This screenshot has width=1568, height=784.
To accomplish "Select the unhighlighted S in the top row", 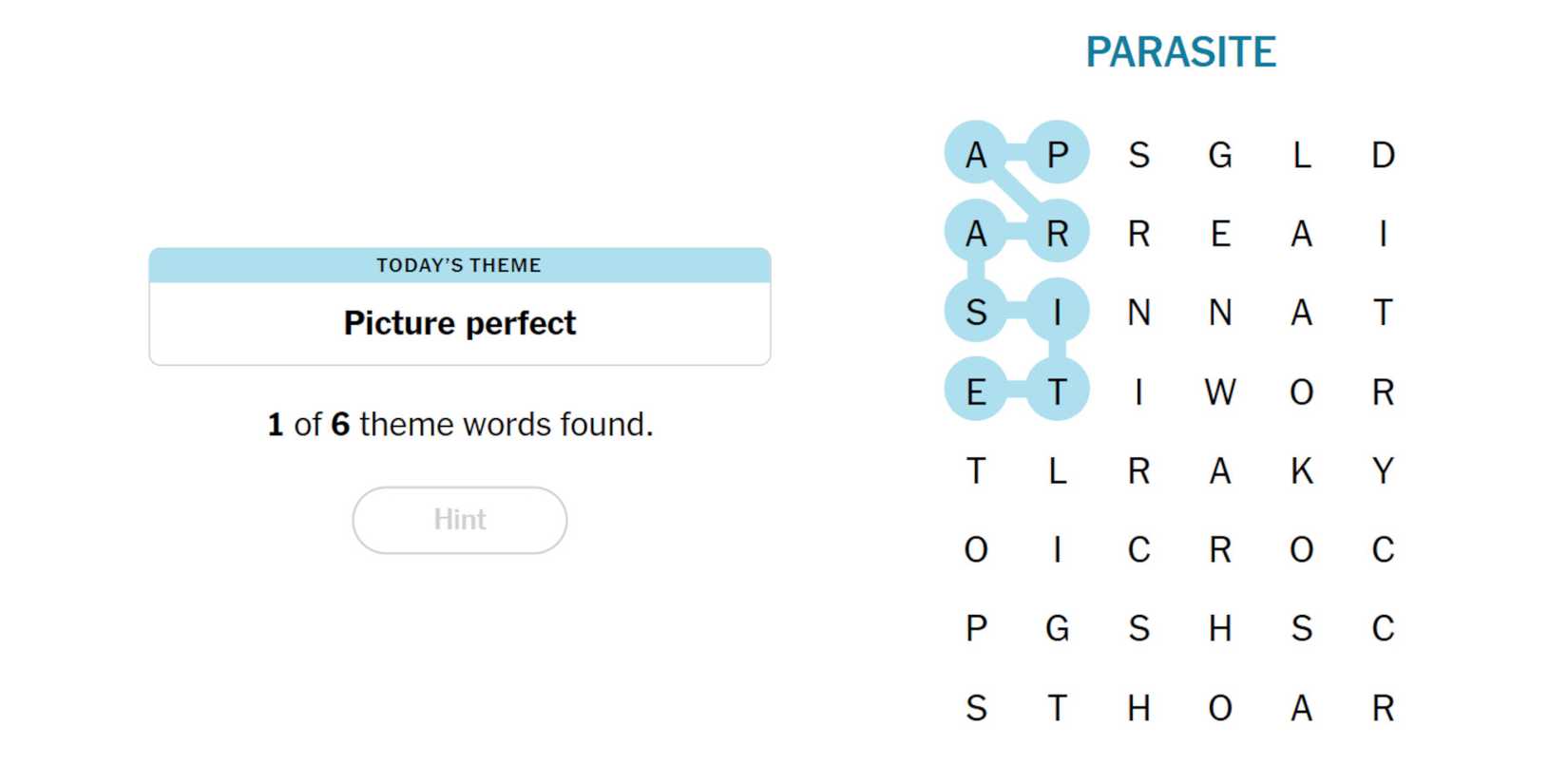I will 1138,154.
